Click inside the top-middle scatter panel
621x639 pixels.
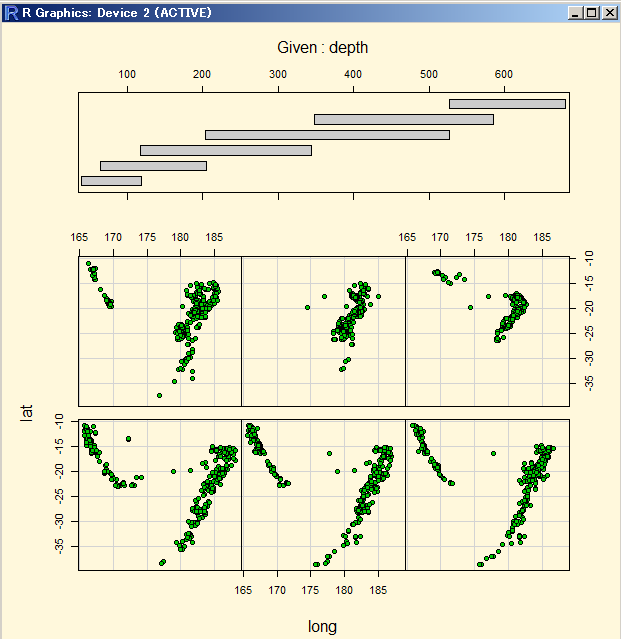[323, 330]
